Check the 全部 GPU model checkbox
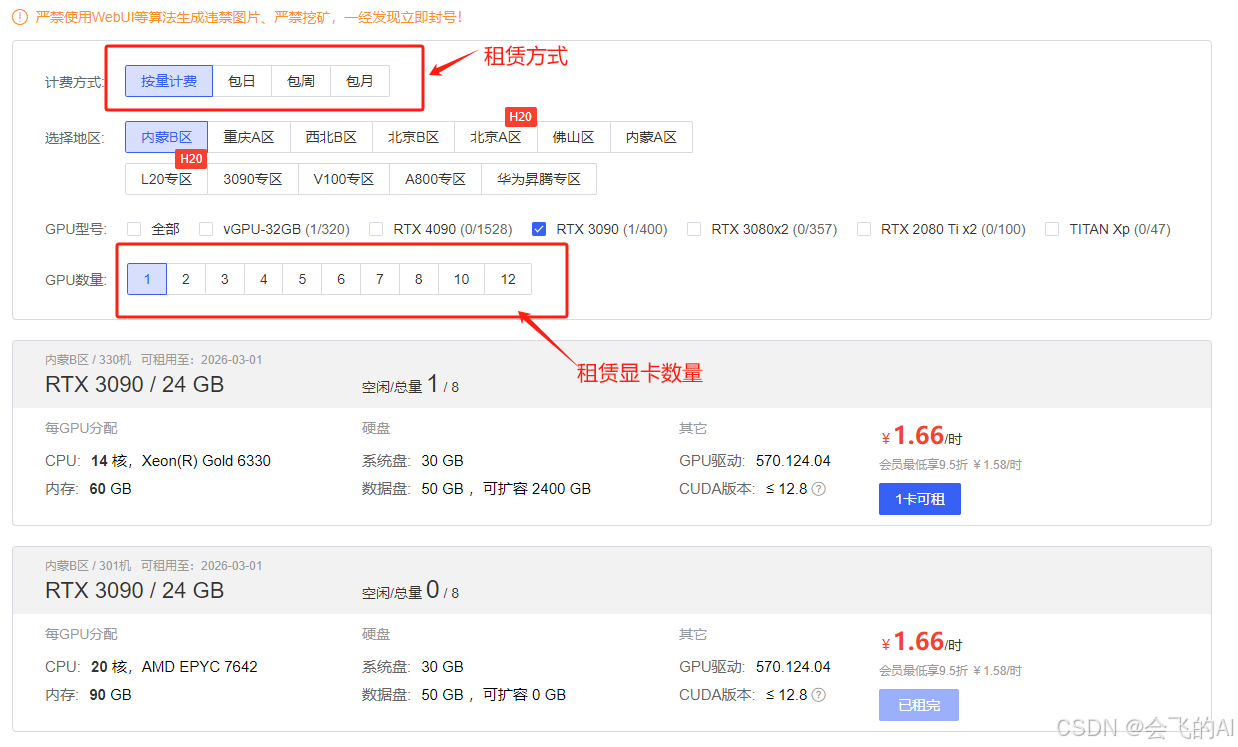This screenshot has height=747, width=1238. [132, 229]
